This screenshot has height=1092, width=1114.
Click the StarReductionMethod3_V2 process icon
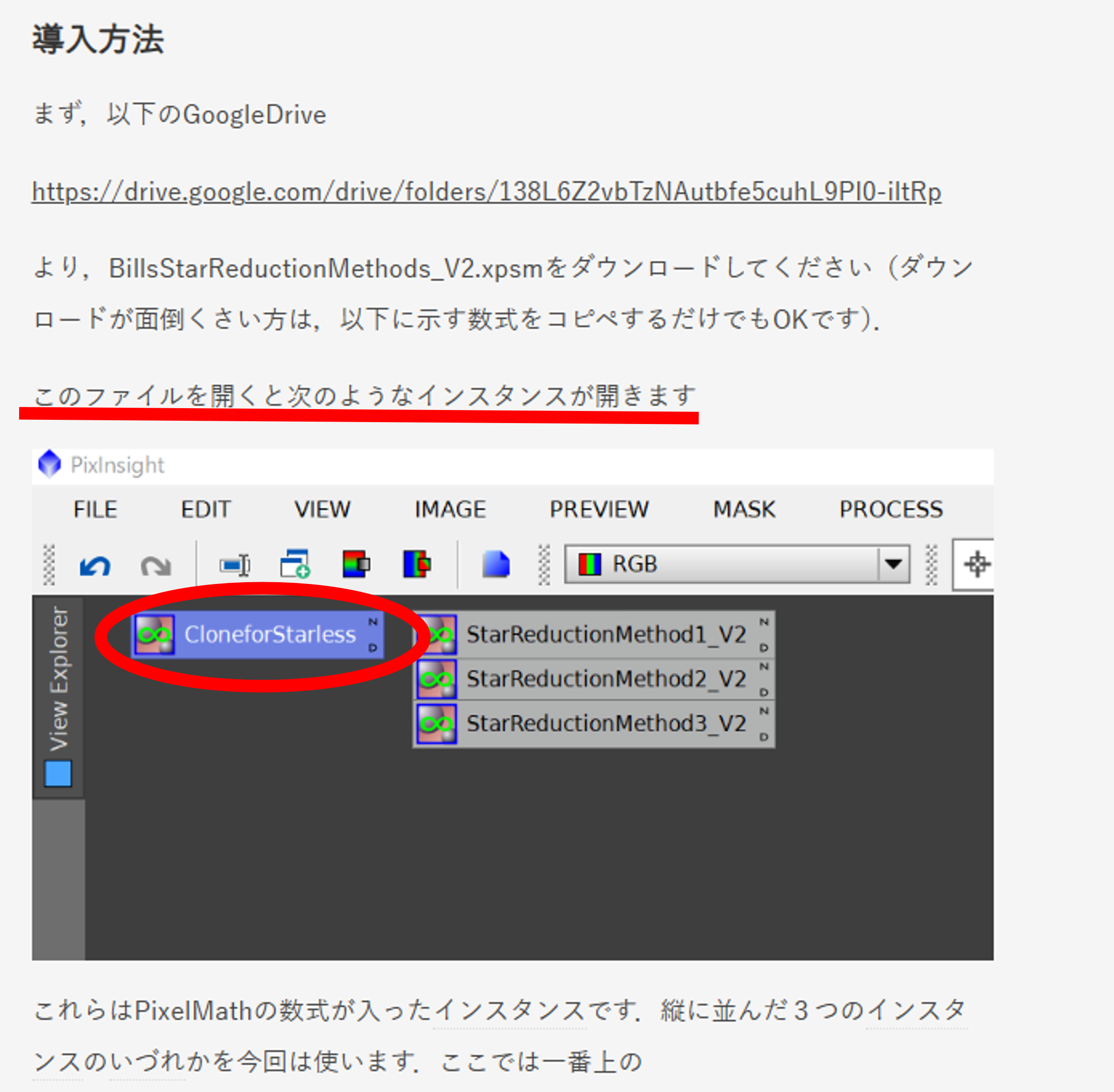[437, 724]
